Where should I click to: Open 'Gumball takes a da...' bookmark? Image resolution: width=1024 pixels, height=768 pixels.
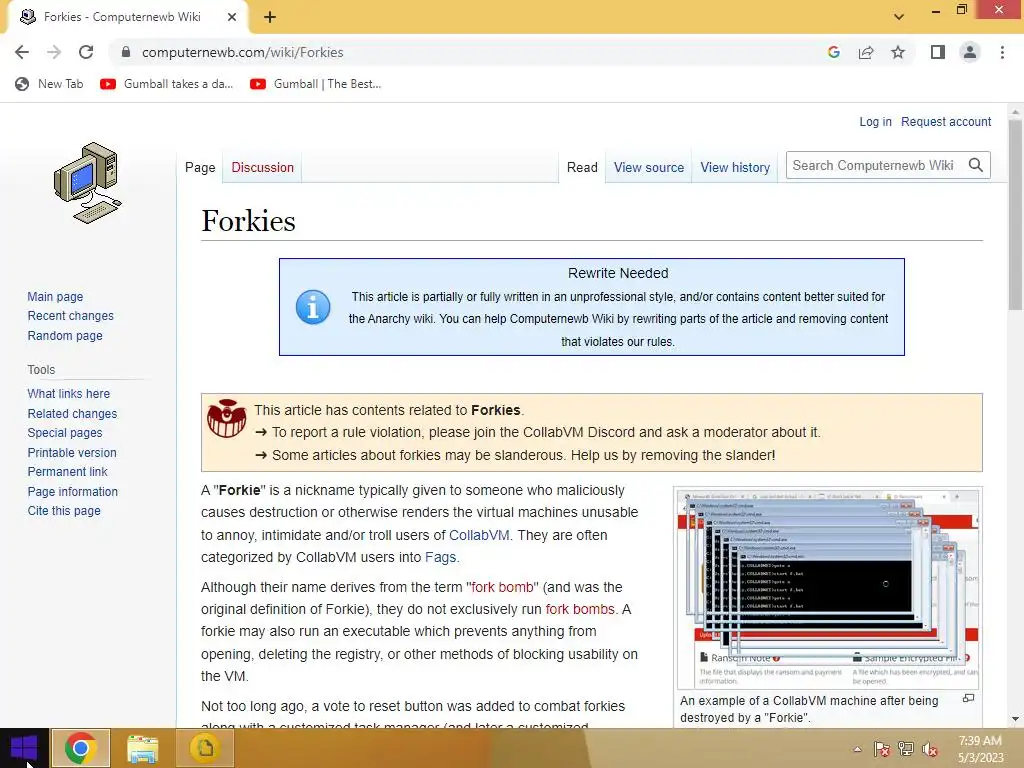[167, 84]
